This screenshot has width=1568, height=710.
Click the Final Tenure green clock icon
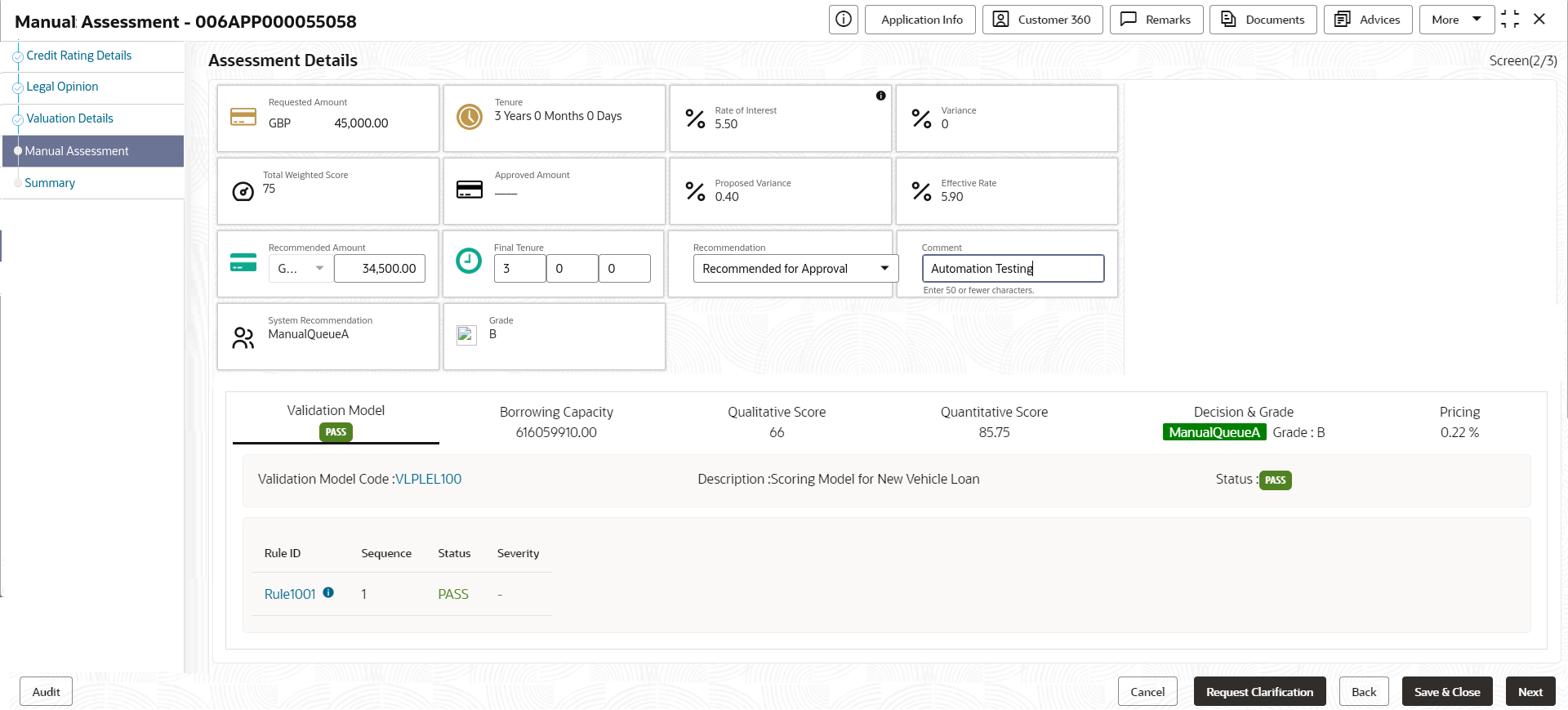tap(469, 261)
